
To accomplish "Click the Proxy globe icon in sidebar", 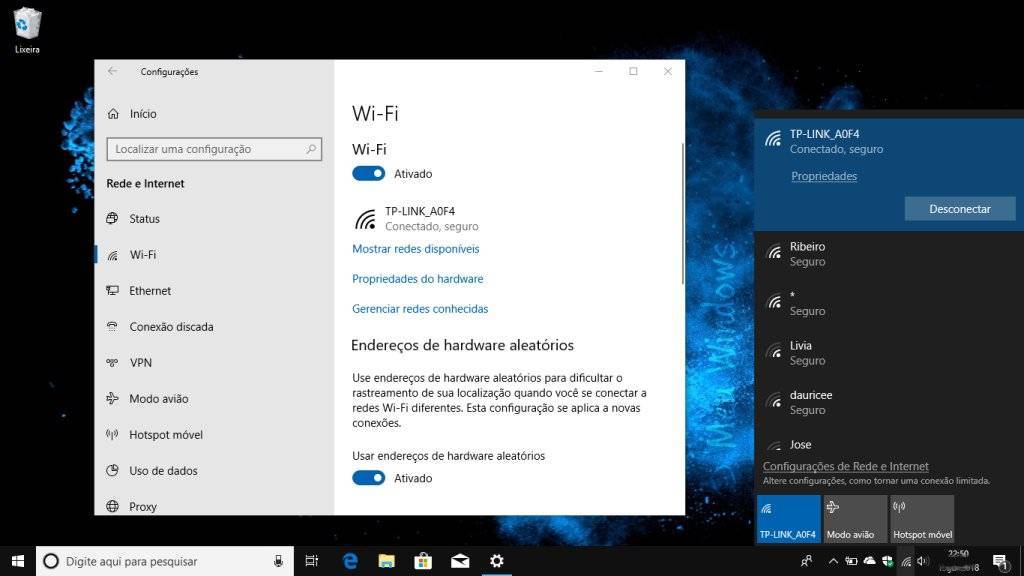I will pyautogui.click(x=112, y=506).
